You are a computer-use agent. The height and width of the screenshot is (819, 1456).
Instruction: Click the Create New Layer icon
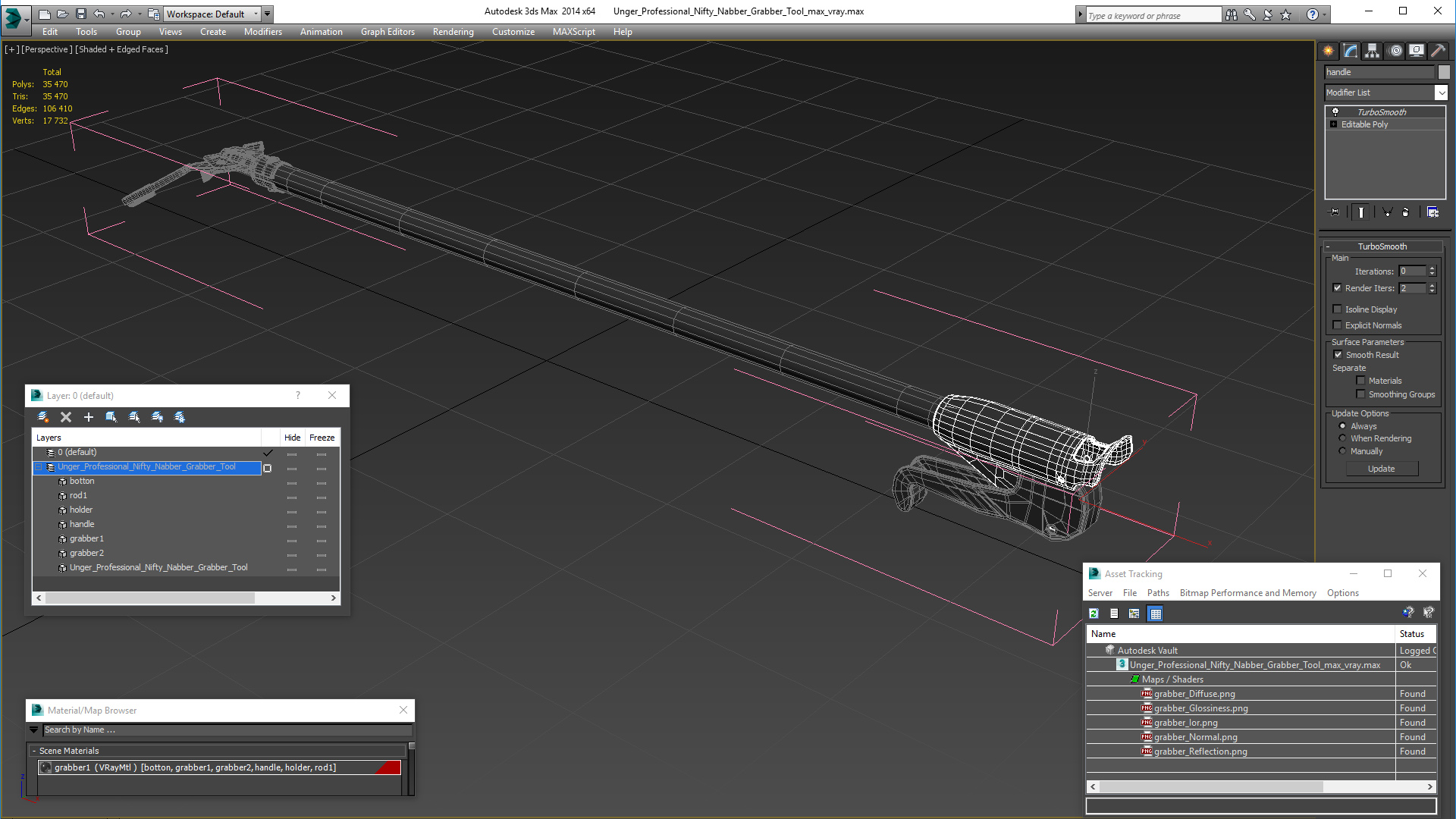coord(43,417)
